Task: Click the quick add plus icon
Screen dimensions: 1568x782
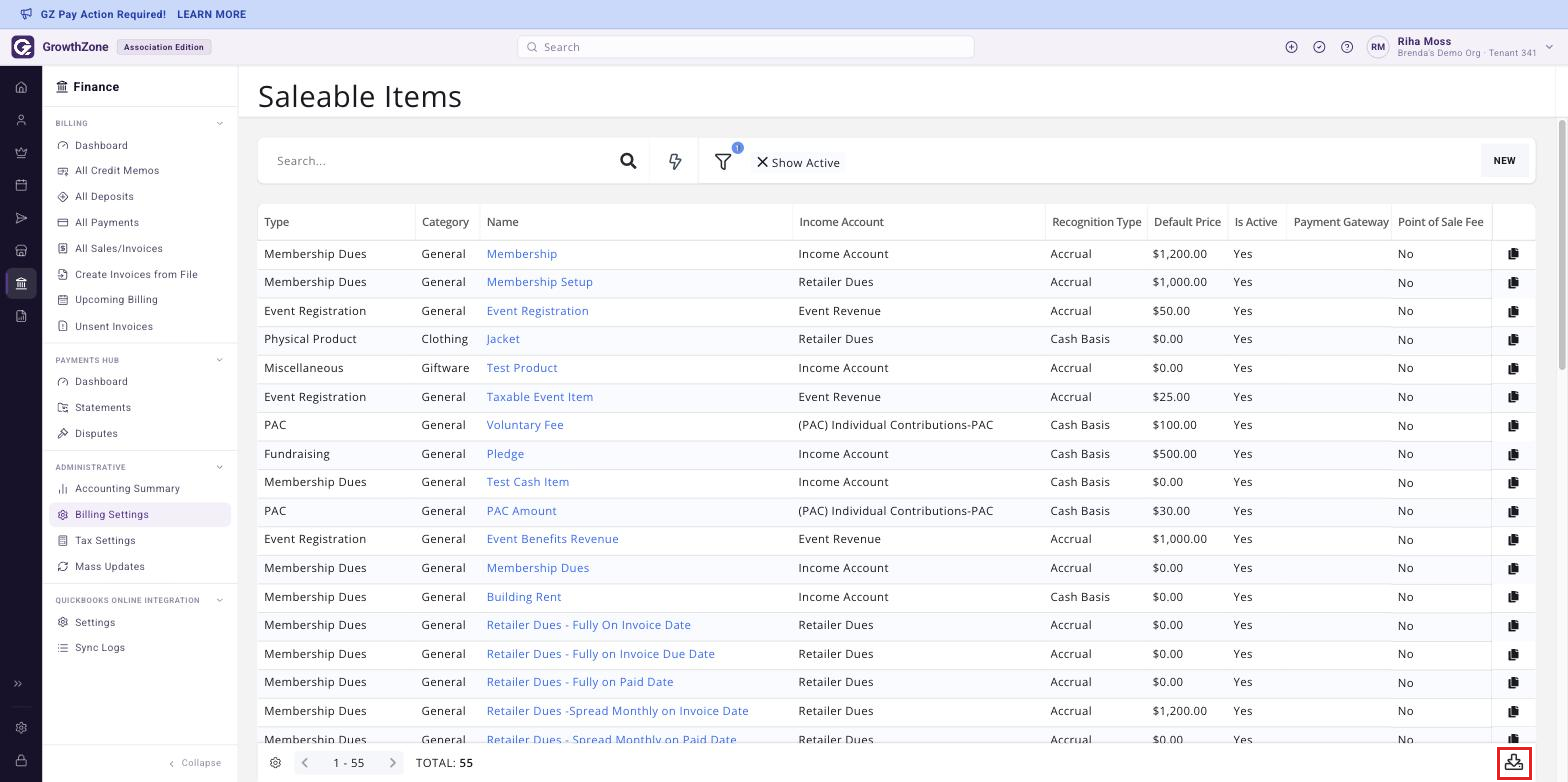Action: (1291, 47)
